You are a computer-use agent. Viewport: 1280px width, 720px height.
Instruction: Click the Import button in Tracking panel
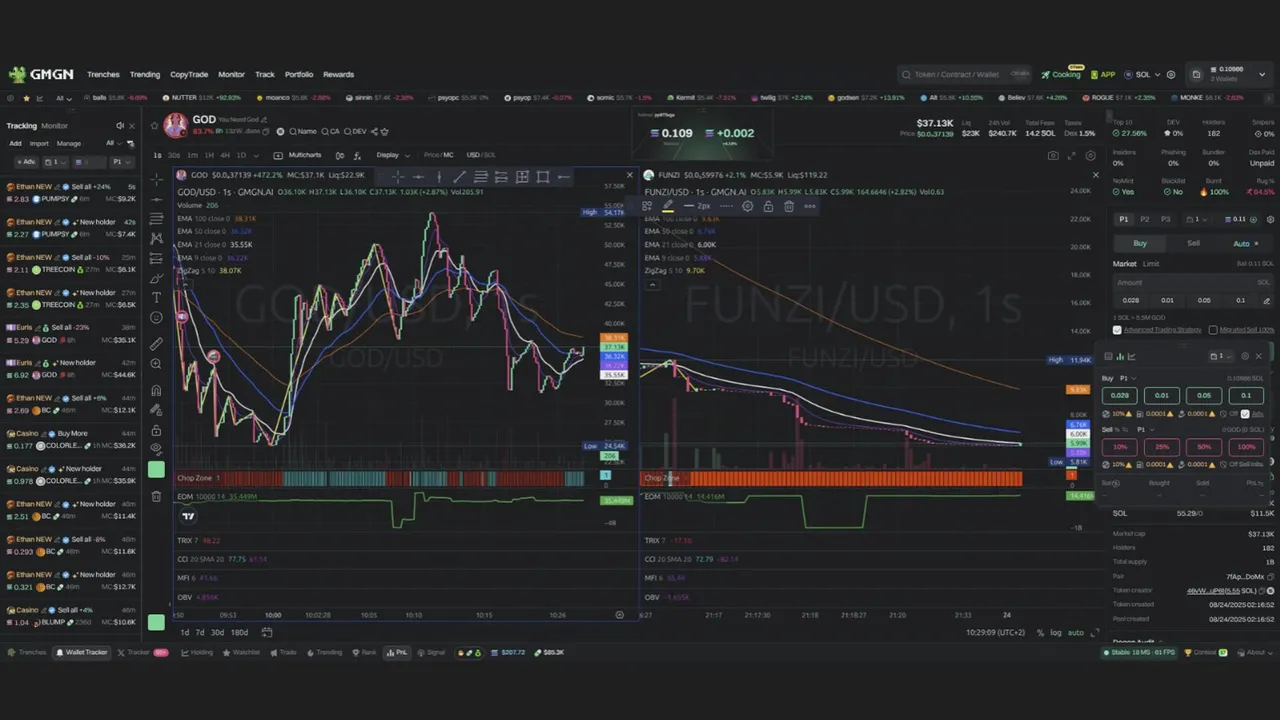39,143
